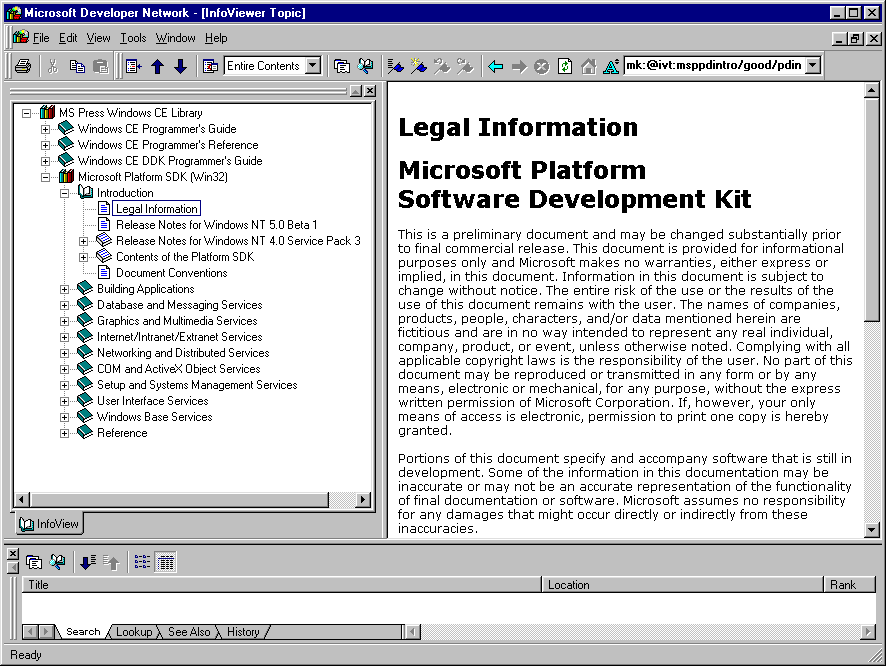Open the address field dropdown arrow
The height and width of the screenshot is (666, 886).
pos(813,66)
